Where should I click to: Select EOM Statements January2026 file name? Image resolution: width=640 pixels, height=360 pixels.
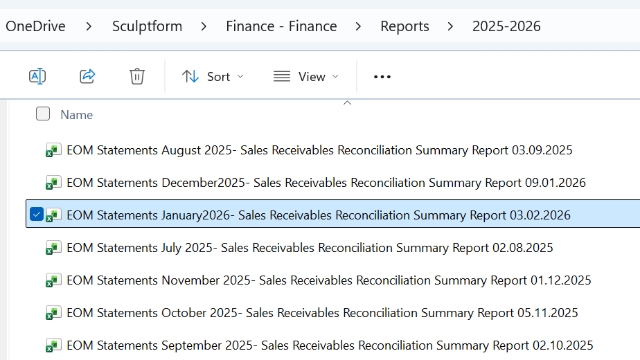(x=318, y=215)
